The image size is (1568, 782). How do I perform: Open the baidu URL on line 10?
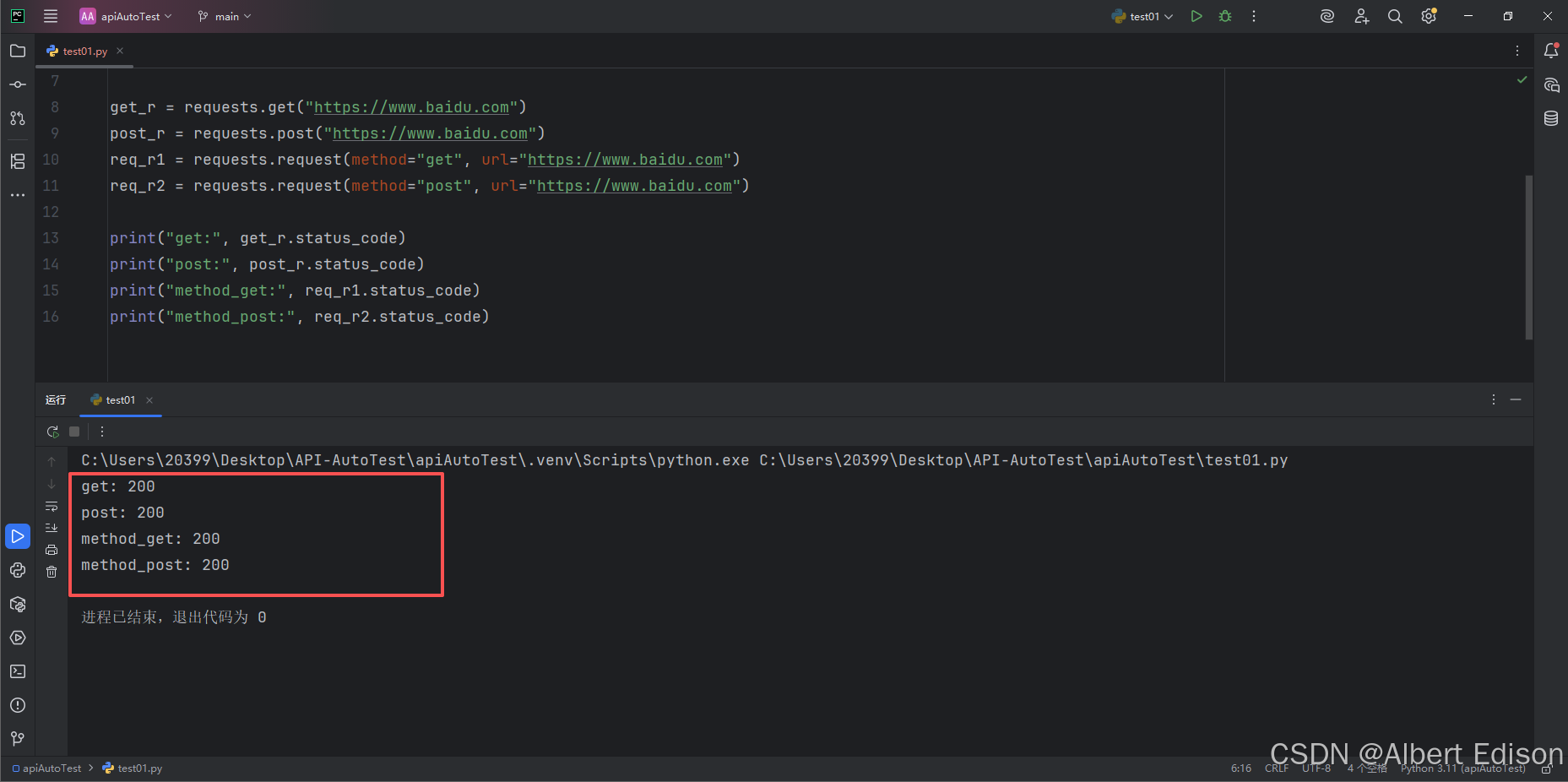(625, 160)
